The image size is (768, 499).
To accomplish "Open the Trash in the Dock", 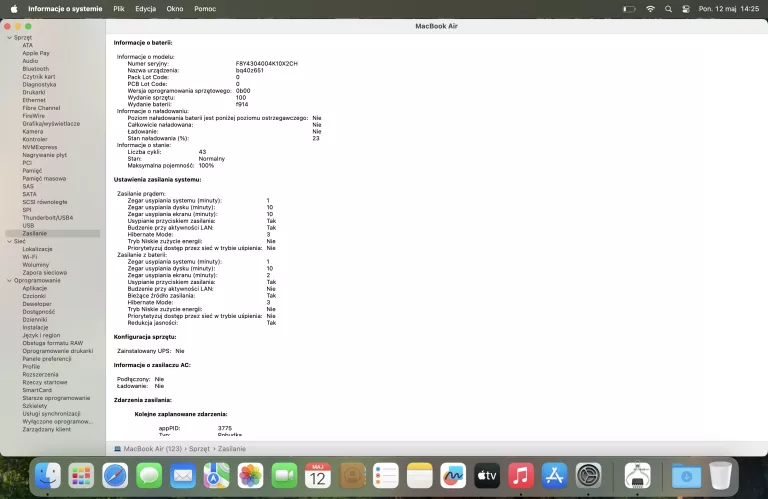I will pyautogui.click(x=720, y=475).
